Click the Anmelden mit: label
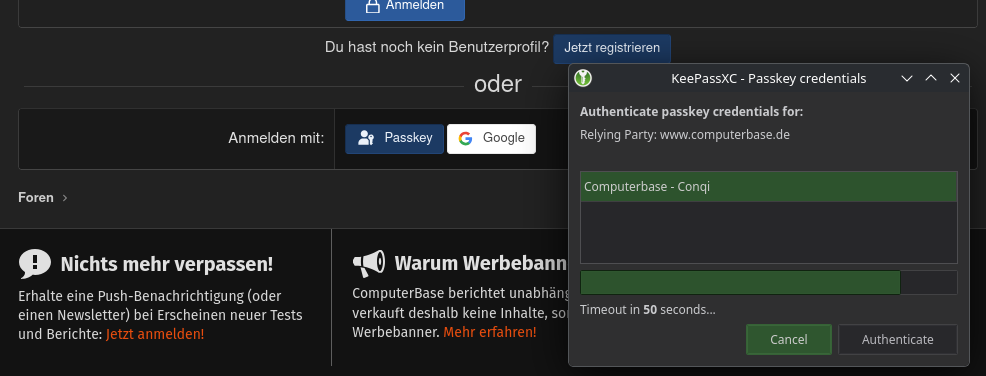 (x=276, y=138)
